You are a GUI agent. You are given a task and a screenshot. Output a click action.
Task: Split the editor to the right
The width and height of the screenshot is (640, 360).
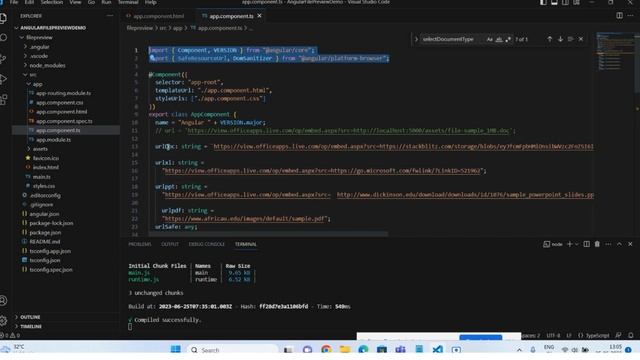click(x=619, y=16)
